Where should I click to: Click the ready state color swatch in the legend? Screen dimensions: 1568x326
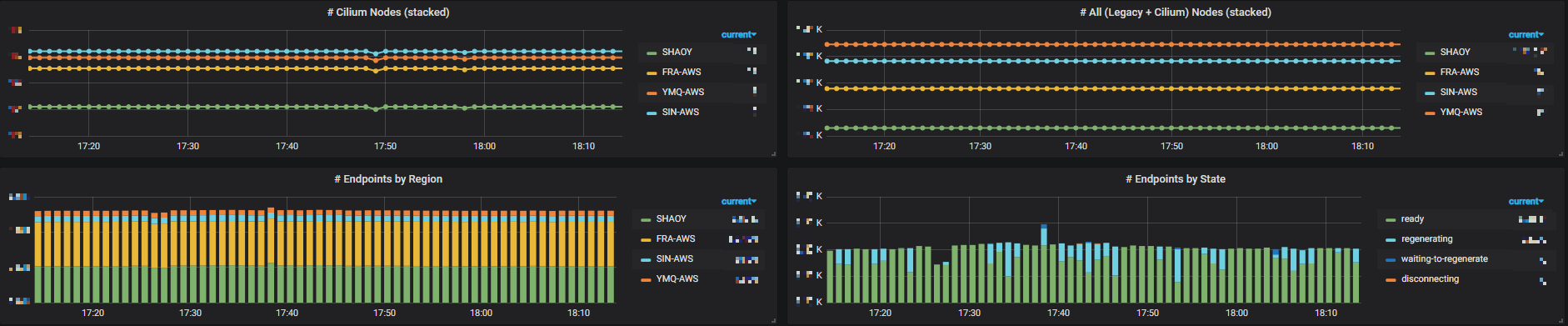click(1391, 219)
